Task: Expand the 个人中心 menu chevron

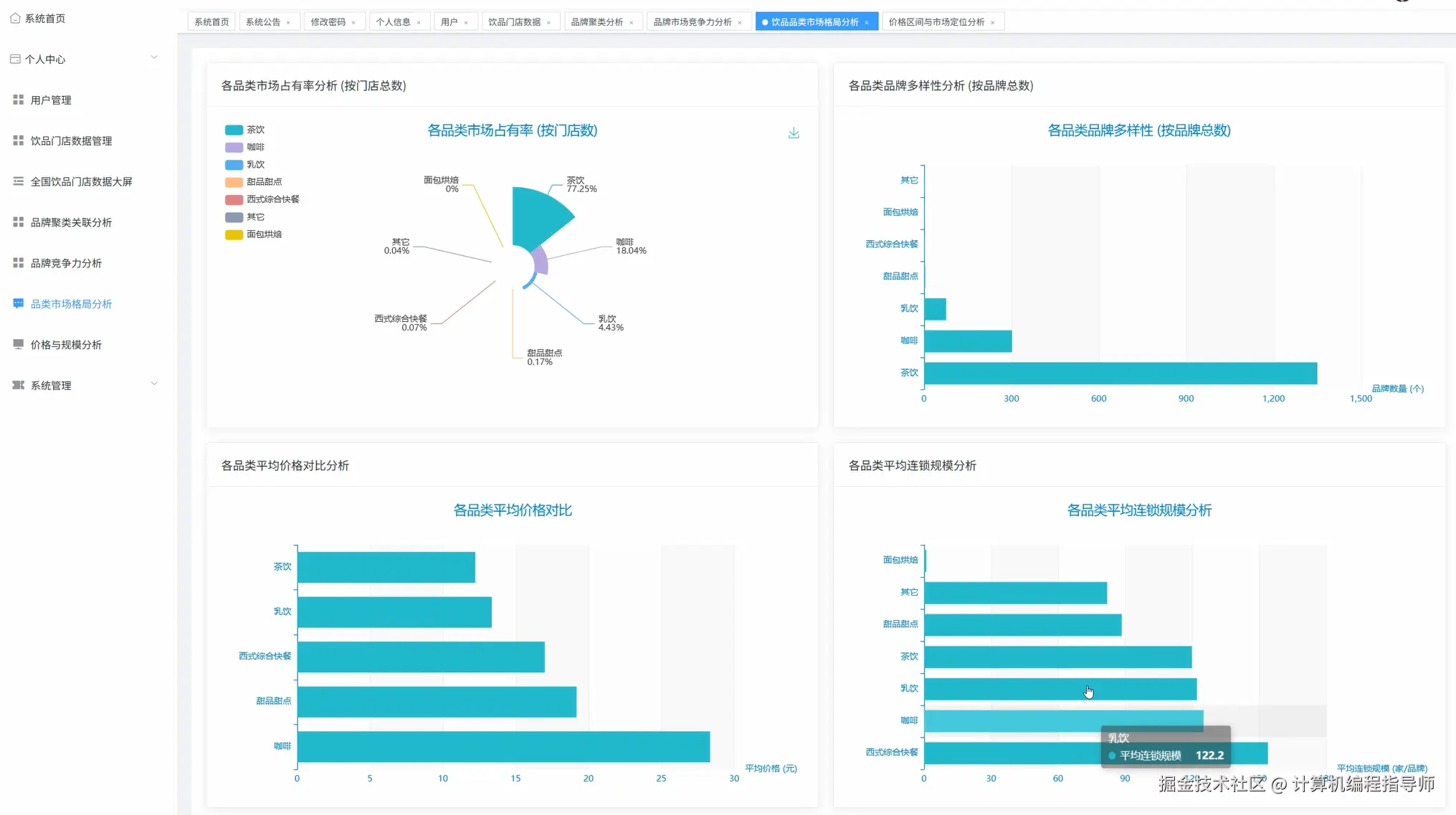Action: 154,57
